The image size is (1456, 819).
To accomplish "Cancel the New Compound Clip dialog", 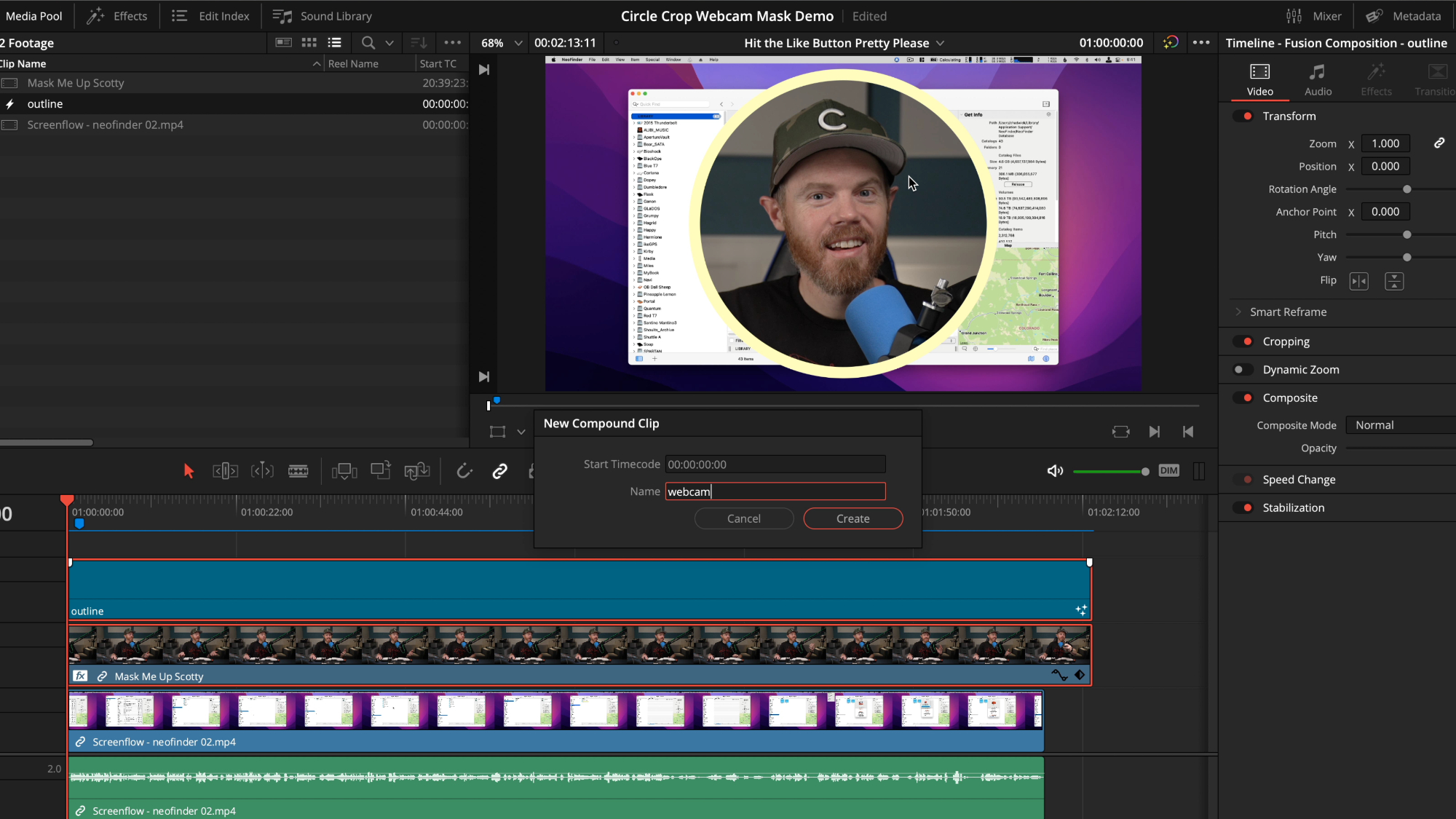I will [743, 518].
